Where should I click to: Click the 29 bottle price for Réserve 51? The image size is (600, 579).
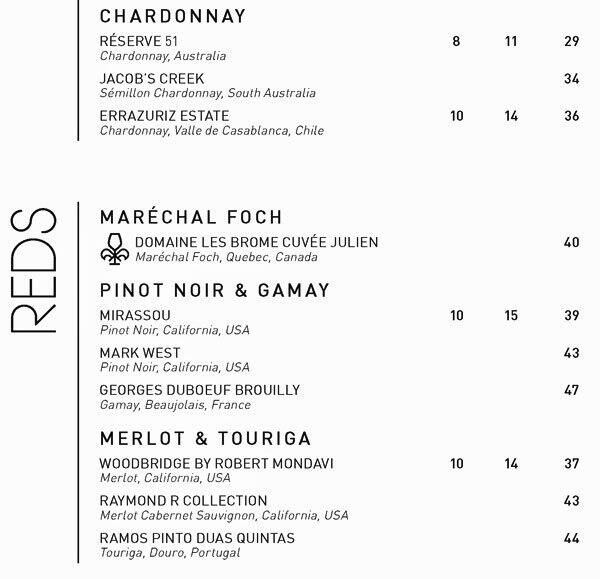[571, 41]
